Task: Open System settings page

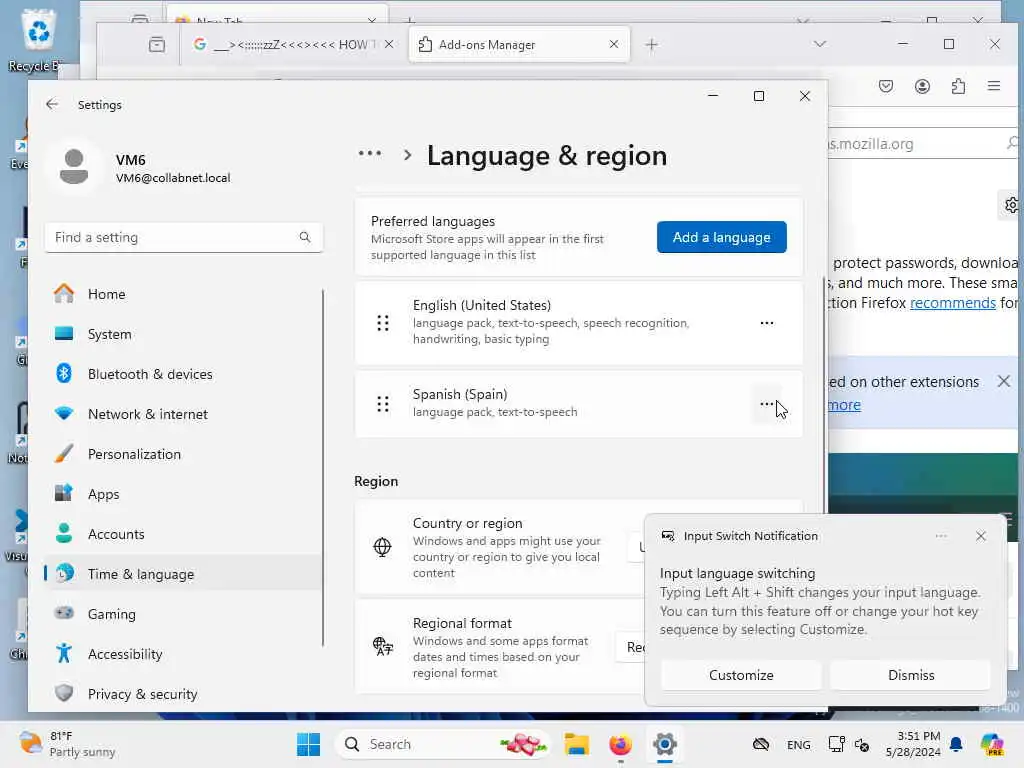Action: (183, 334)
